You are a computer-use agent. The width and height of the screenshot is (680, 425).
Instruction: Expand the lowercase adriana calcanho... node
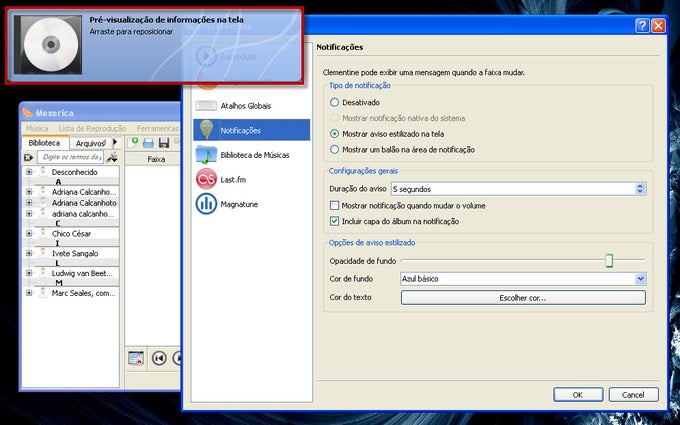click(x=29, y=214)
